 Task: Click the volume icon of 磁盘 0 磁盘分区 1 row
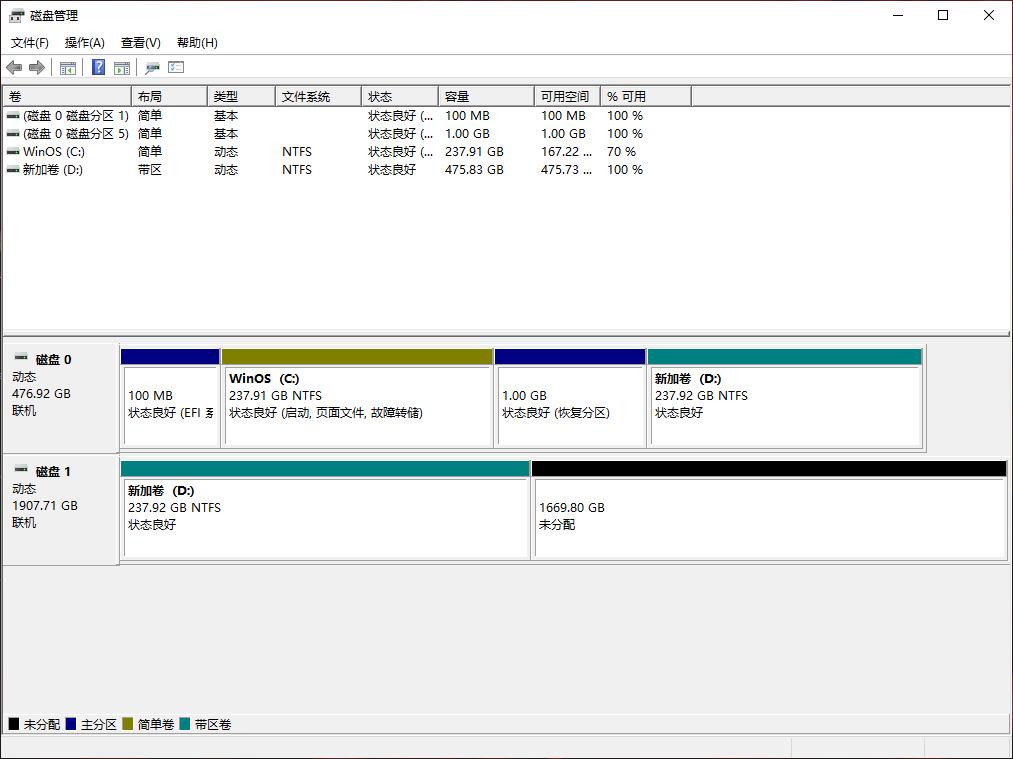13,116
